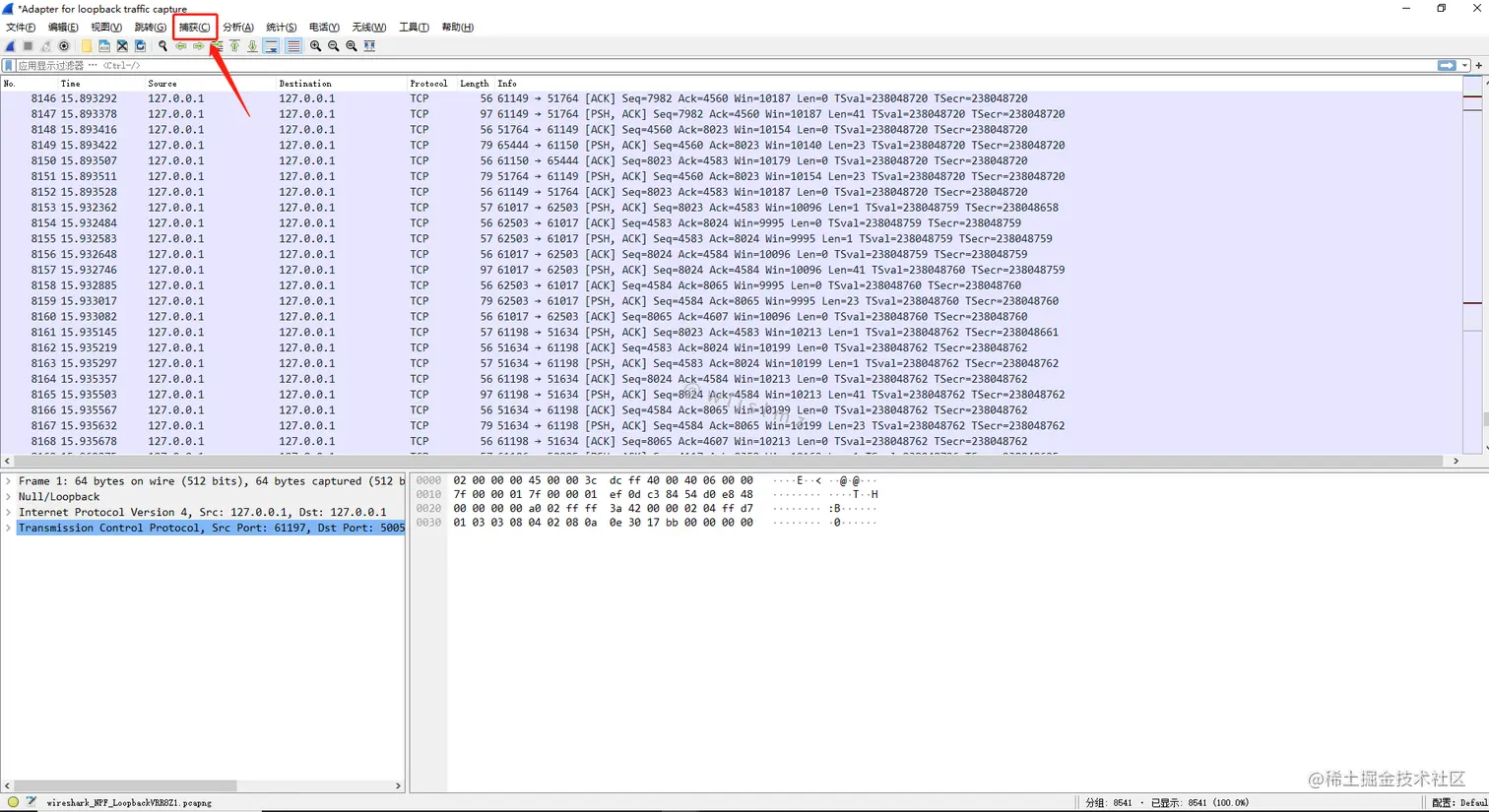Reset text to normal size icon
Viewport: 1489px width, 812px height.
pos(352,46)
